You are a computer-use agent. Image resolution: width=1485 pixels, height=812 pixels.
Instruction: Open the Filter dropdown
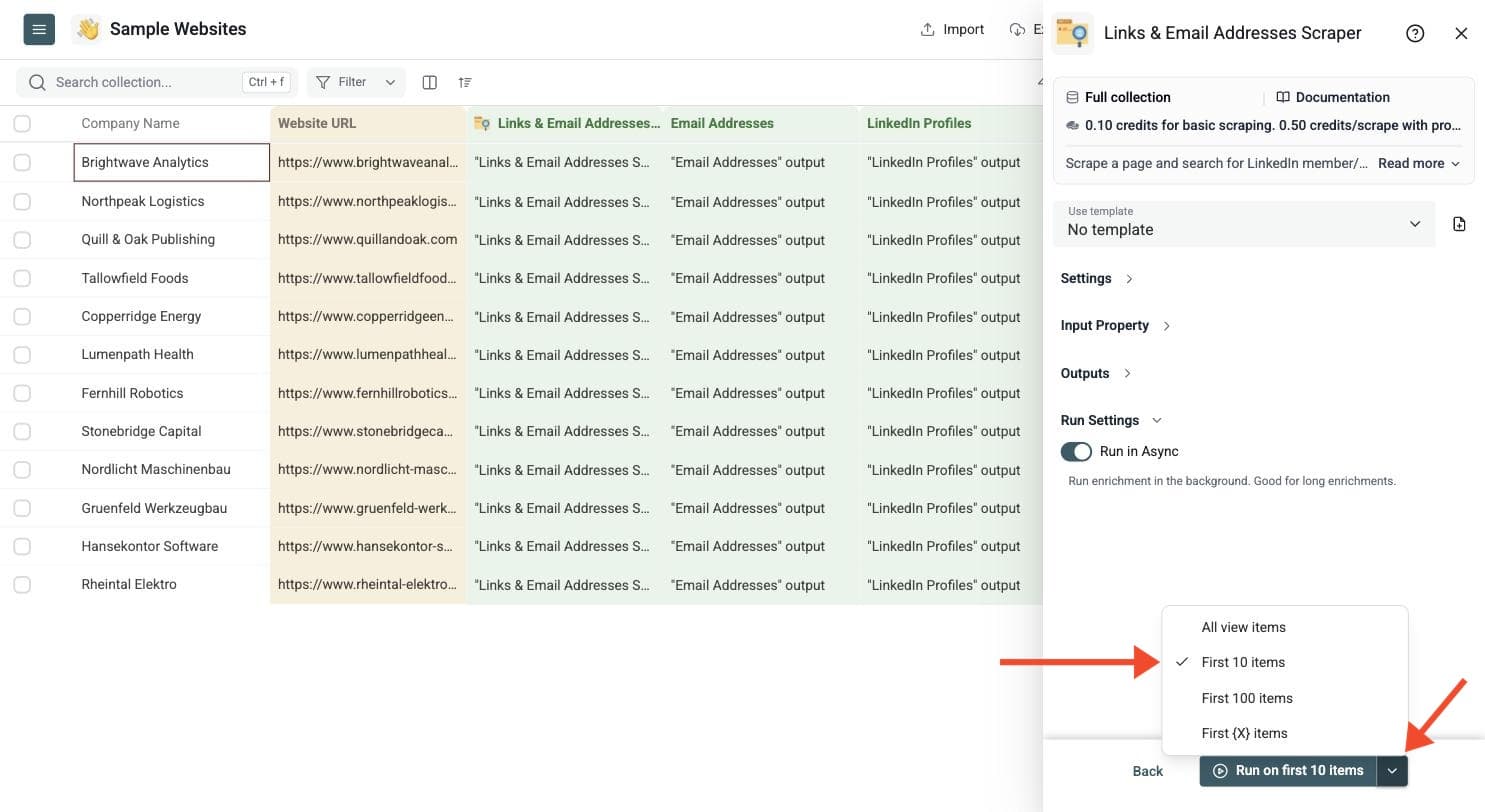click(356, 83)
